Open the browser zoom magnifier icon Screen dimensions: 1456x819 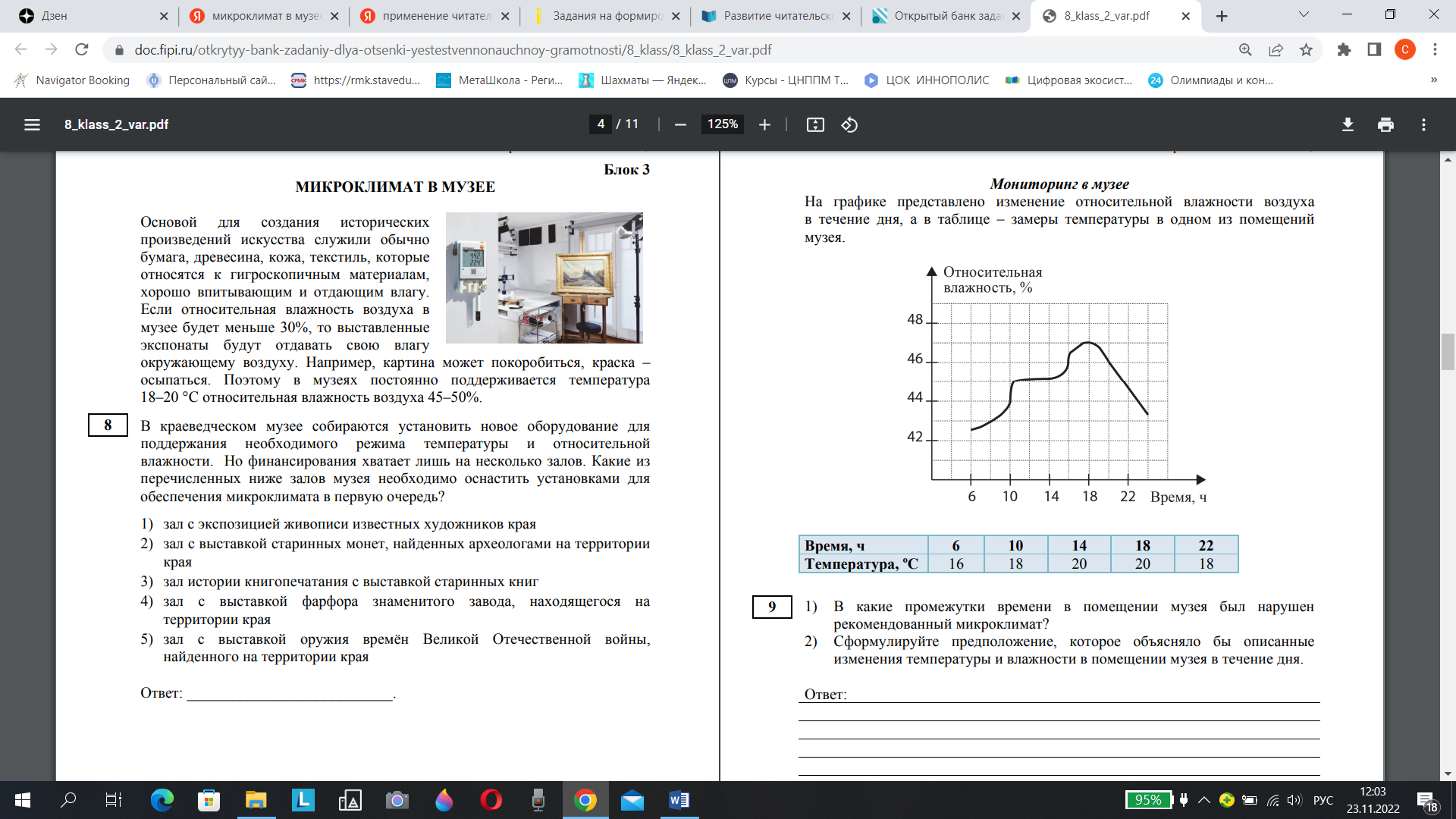pos(1245,49)
